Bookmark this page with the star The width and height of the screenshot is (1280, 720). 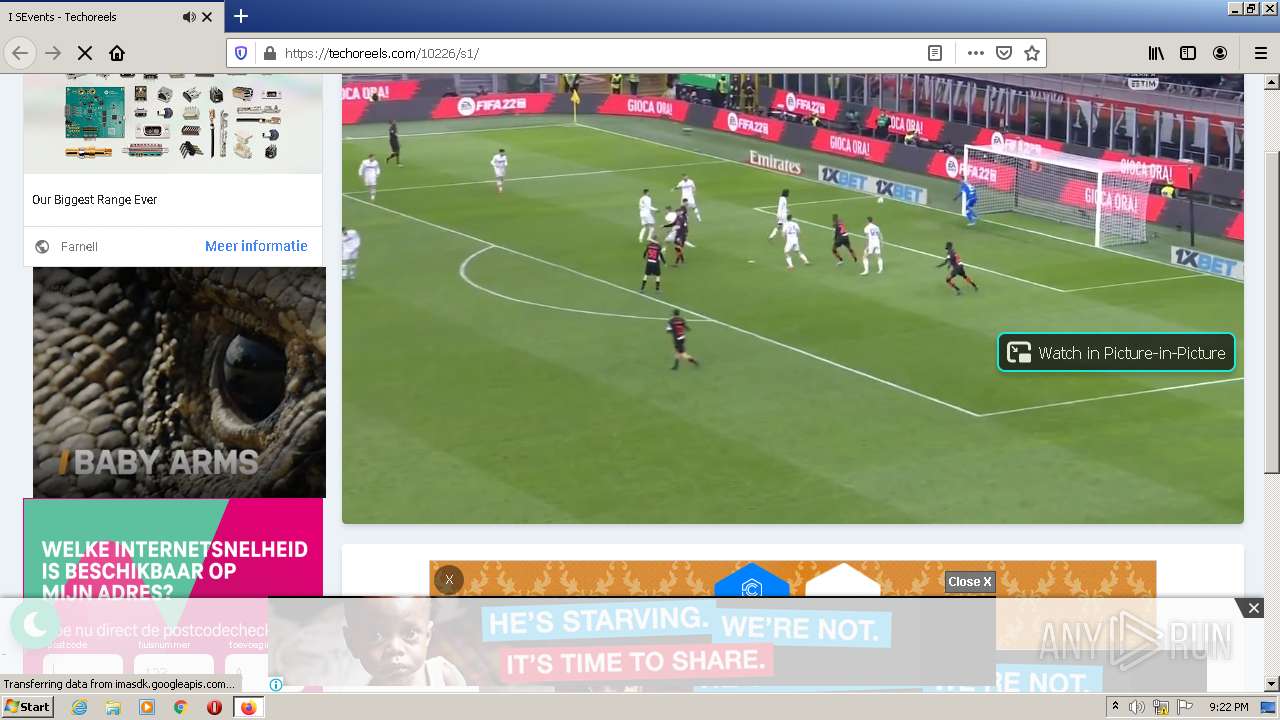click(1032, 53)
